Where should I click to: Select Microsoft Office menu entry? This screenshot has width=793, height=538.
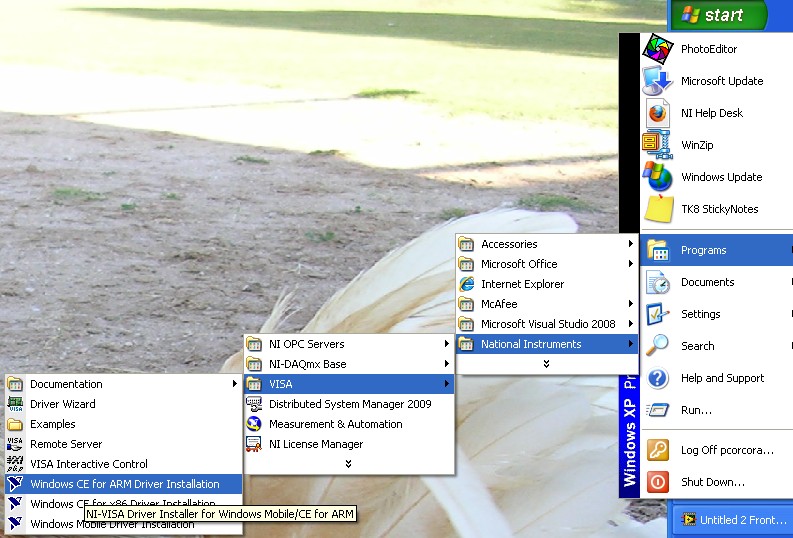click(547, 264)
